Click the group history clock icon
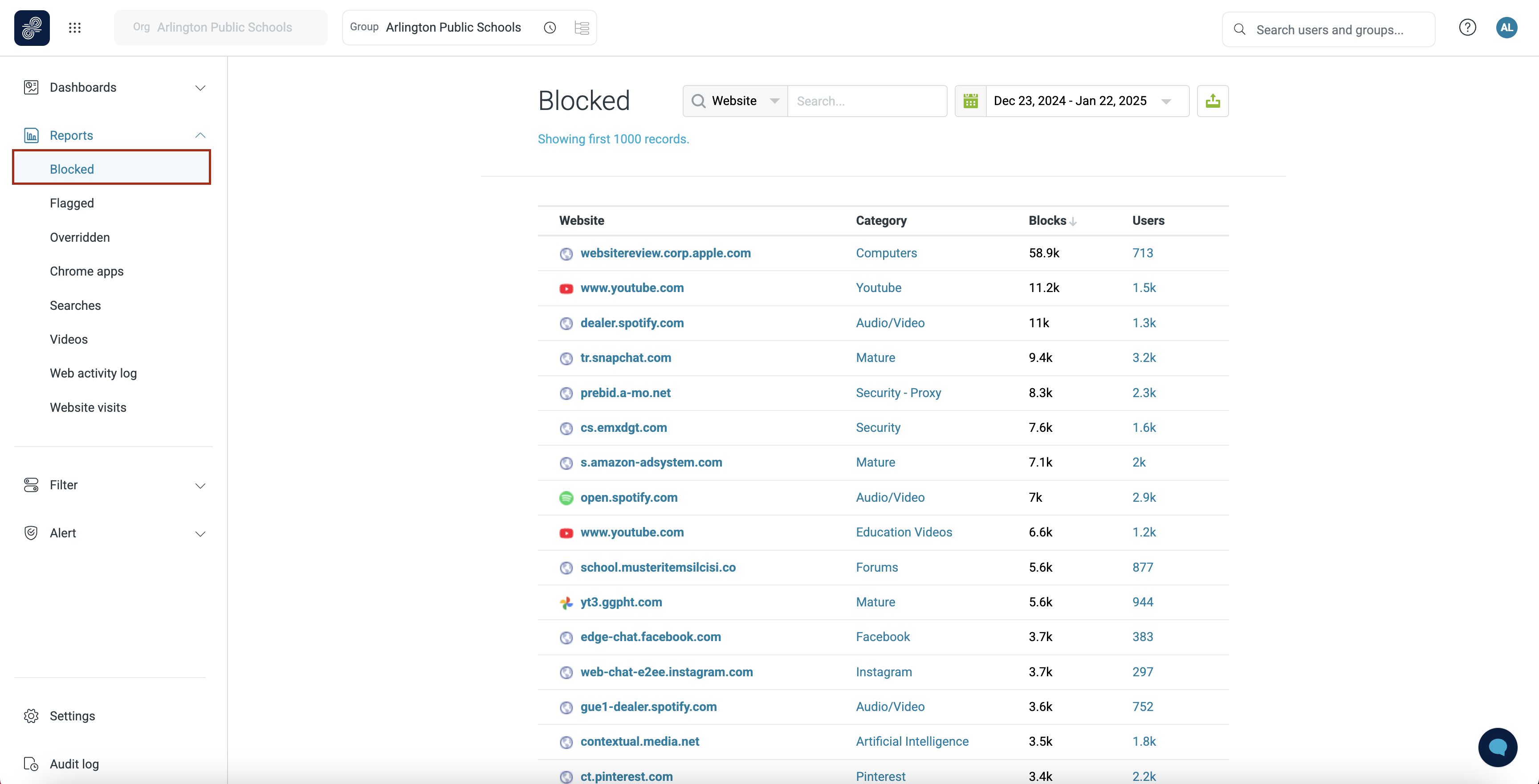Image resolution: width=1539 pixels, height=784 pixels. pos(550,28)
